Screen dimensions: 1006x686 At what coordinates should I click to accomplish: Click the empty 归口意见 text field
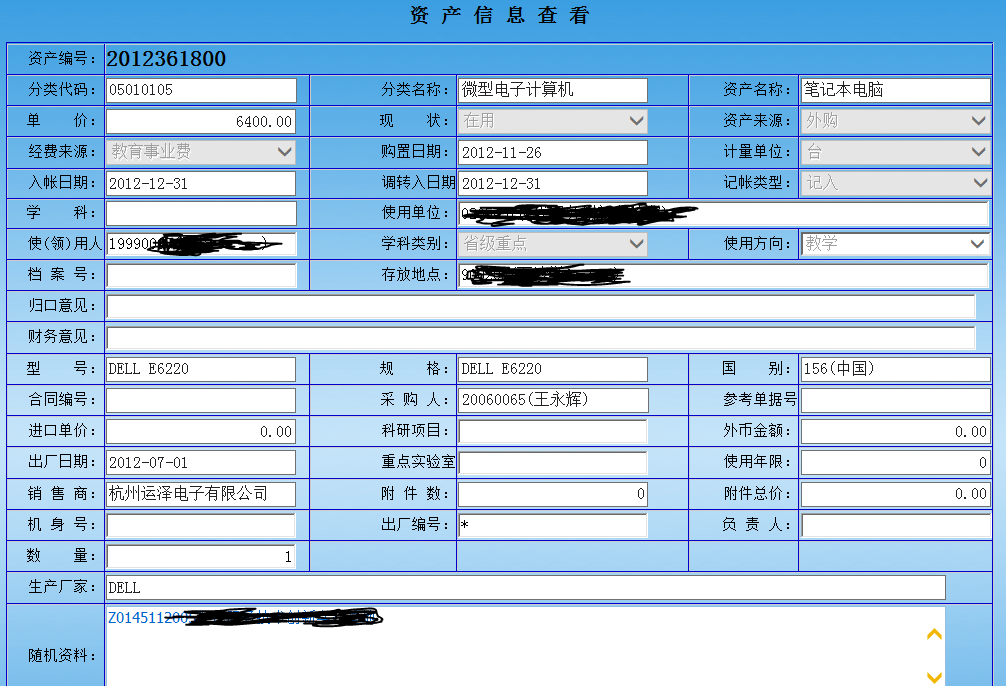[540, 306]
